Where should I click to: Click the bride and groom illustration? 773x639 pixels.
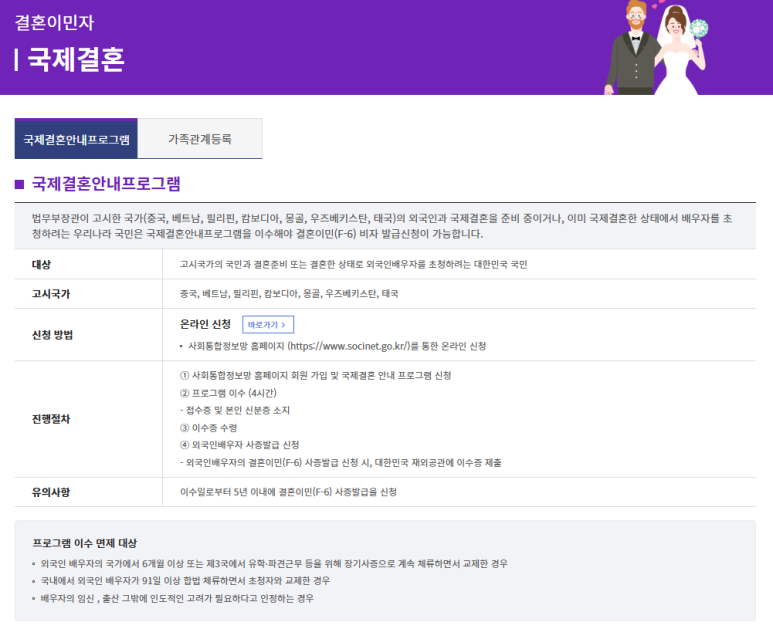[x=656, y=47]
